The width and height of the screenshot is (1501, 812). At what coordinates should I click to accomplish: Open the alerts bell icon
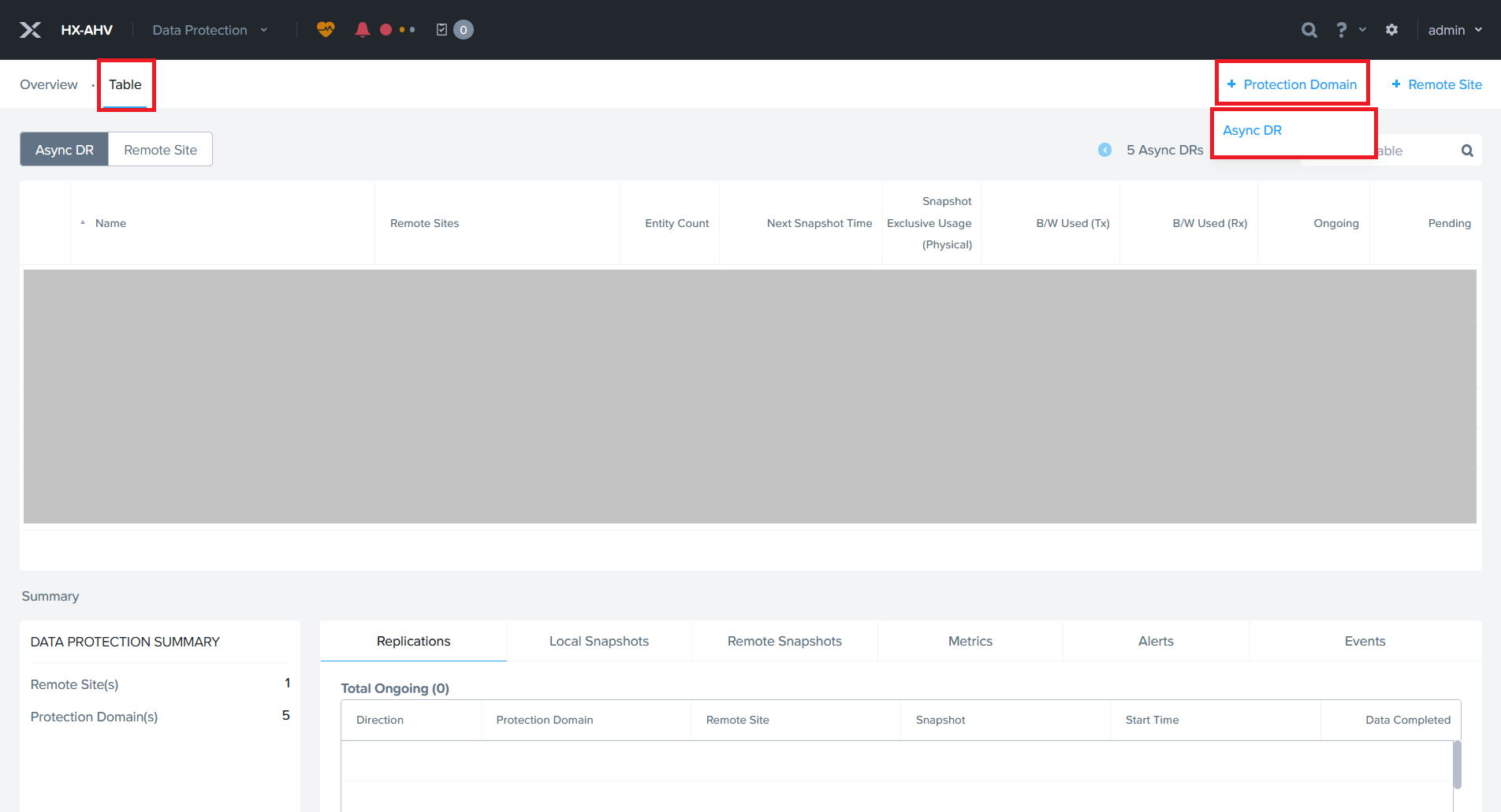click(362, 30)
